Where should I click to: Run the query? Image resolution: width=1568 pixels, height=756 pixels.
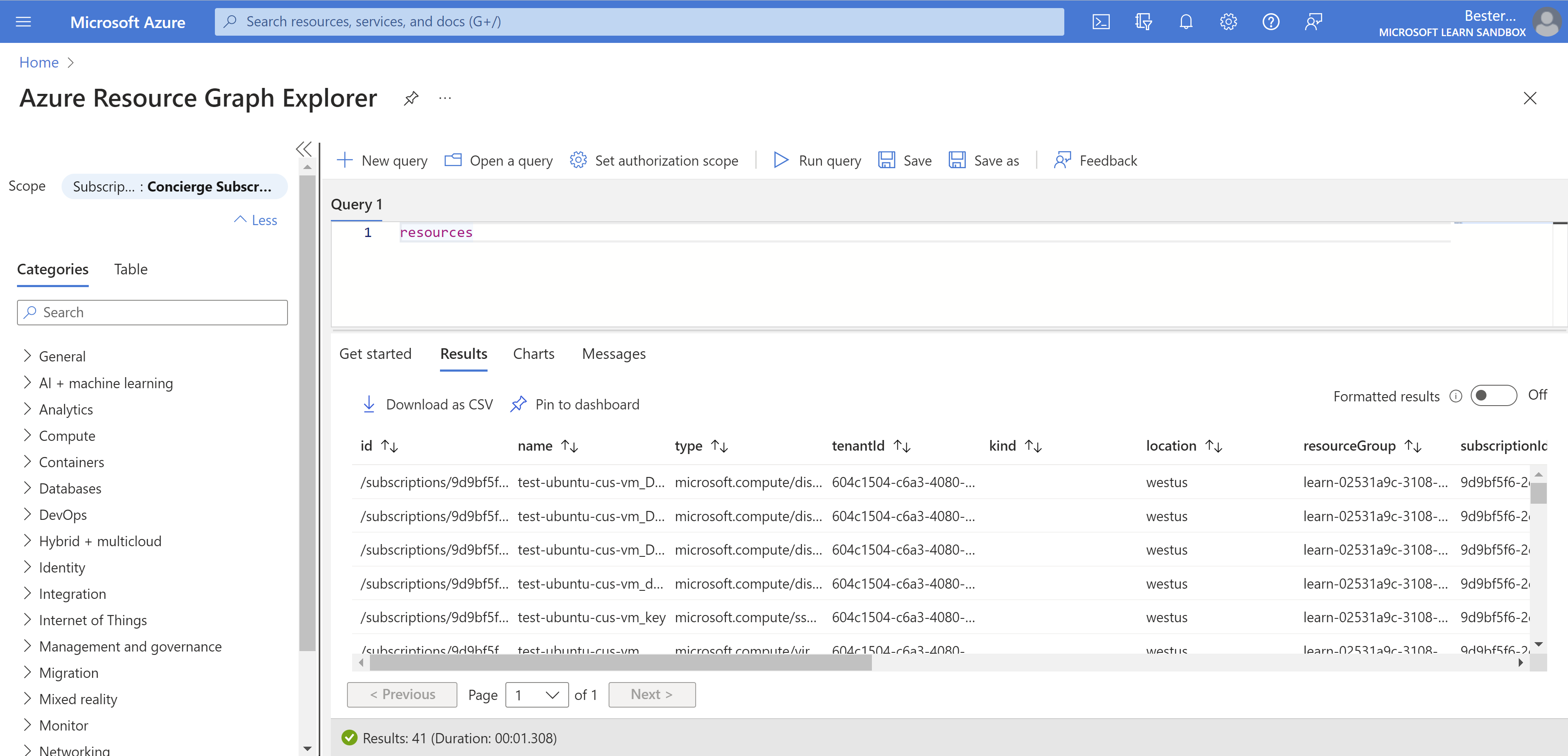click(817, 161)
